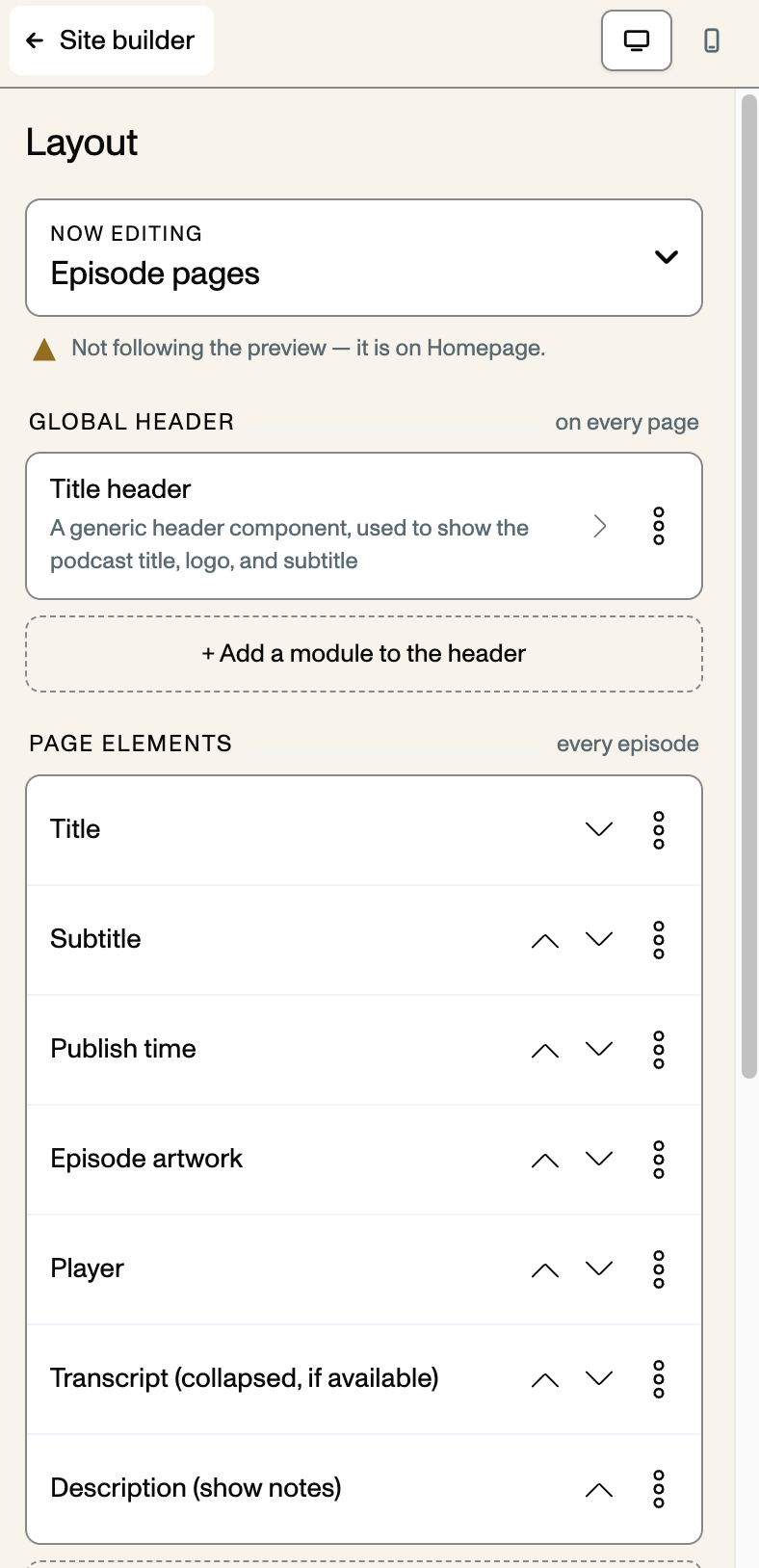Open options menu for Episode artwork
The width and height of the screenshot is (759, 1568).
point(659,1160)
